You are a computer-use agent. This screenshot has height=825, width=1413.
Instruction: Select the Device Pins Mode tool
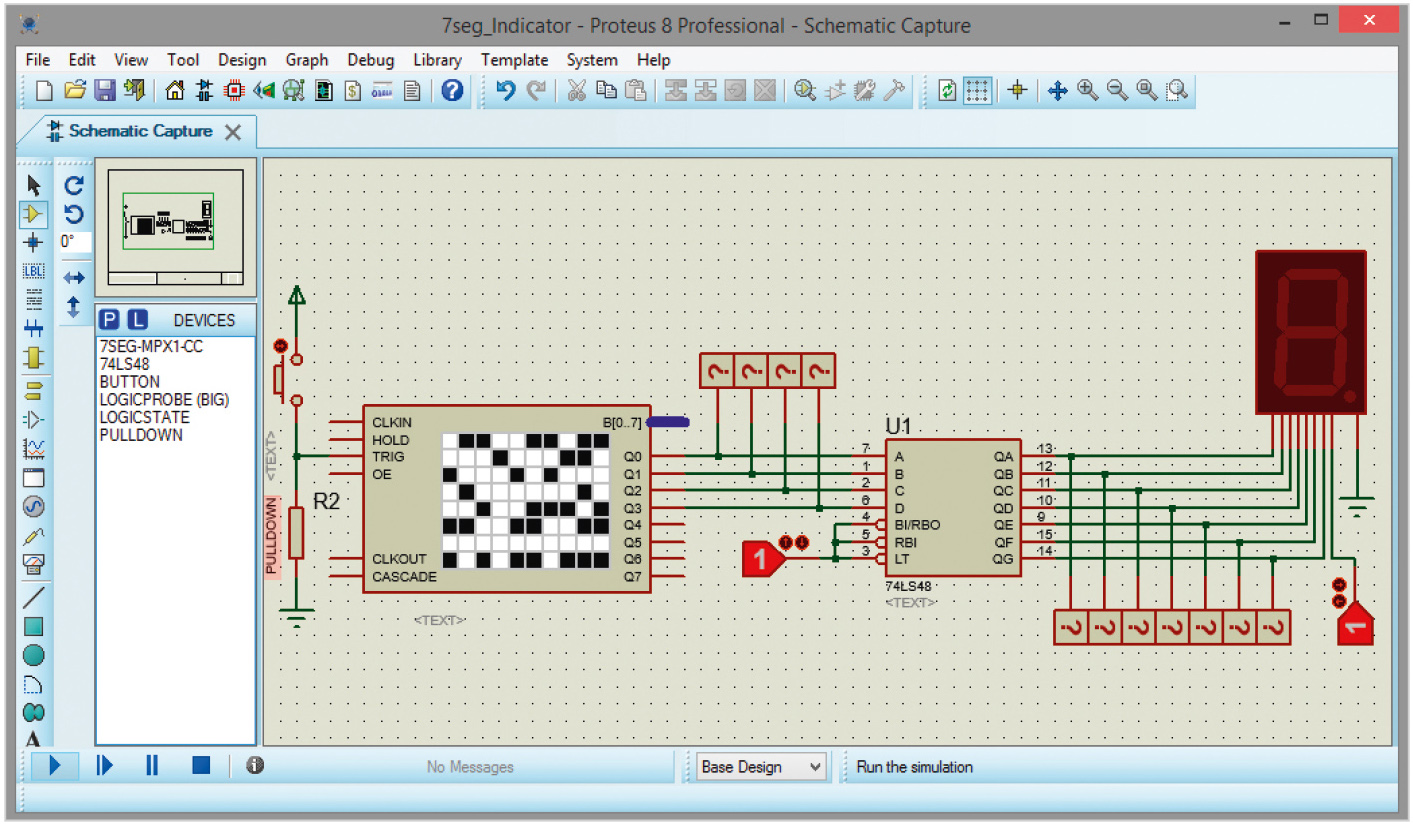click(x=34, y=419)
